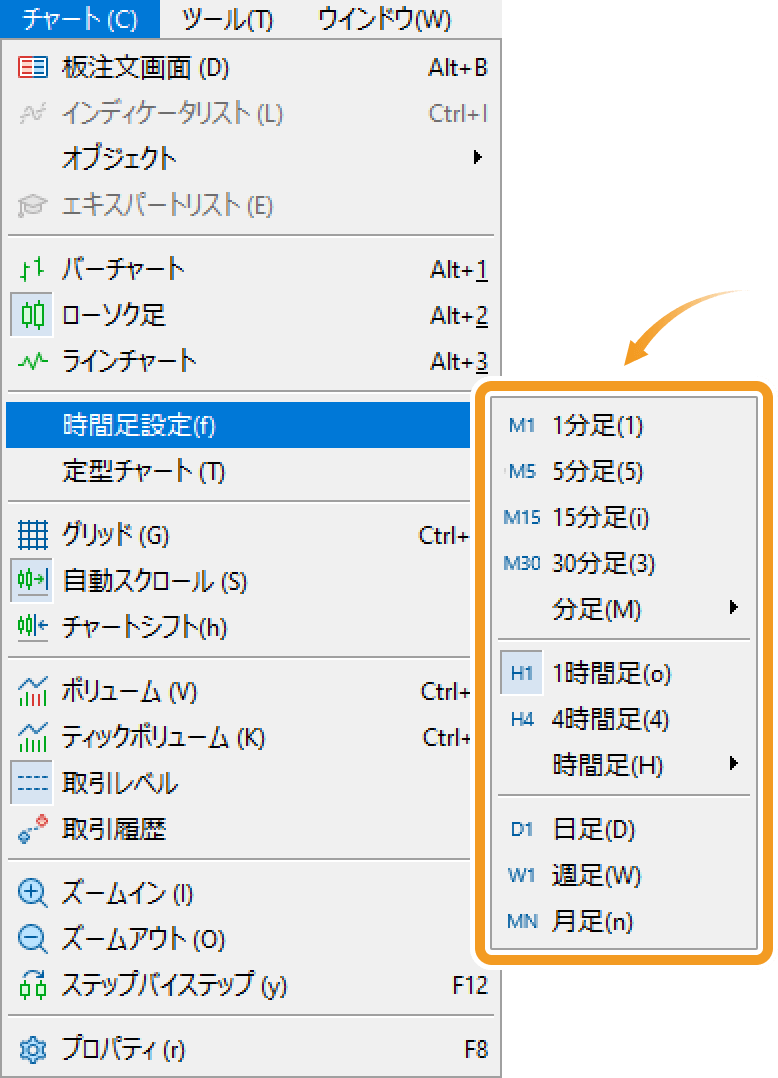Select 1分足(1) timeframe label
Screen dimensions: 778x1078
click(x=597, y=426)
